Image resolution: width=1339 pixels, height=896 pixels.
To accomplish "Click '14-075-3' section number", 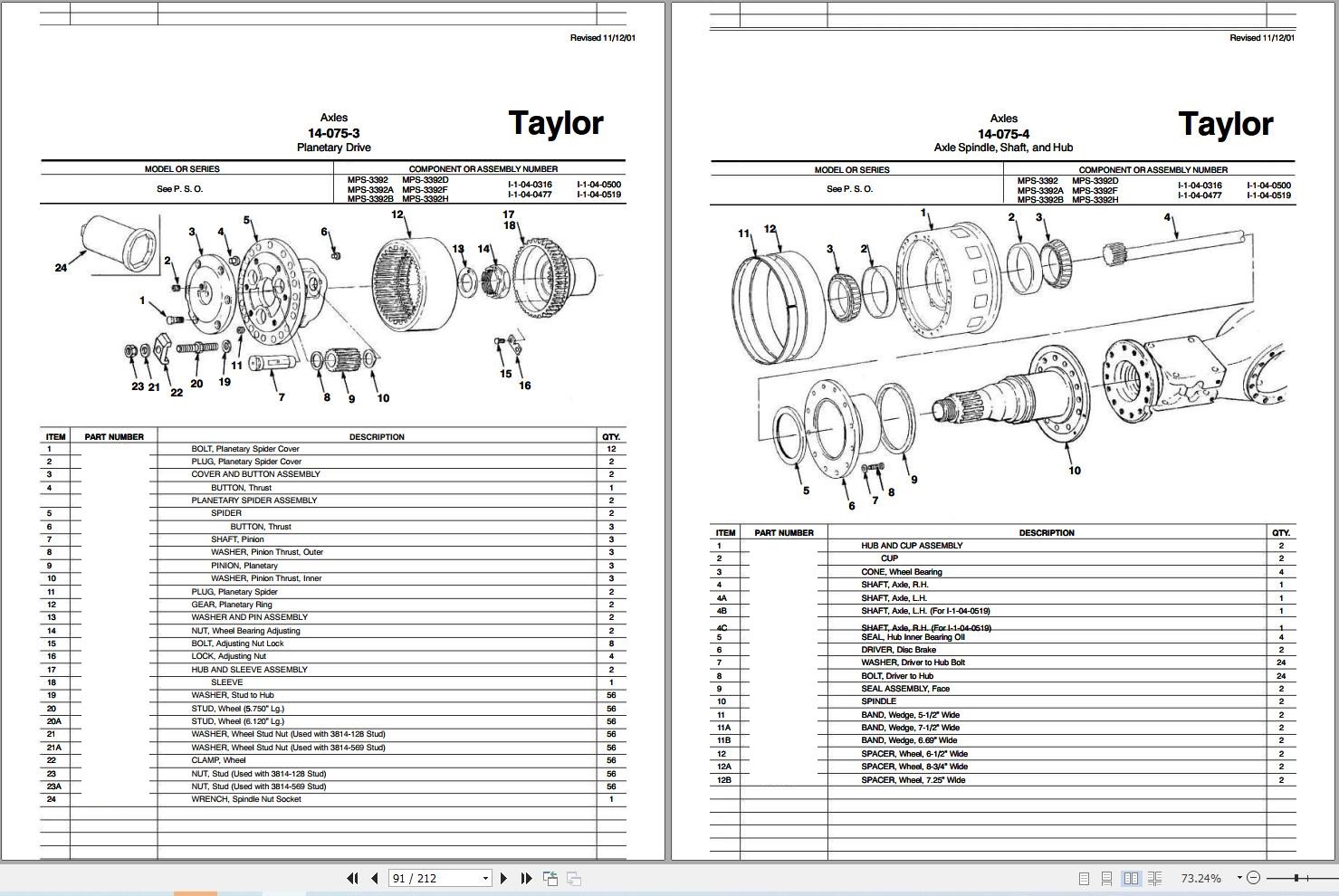I will click(x=333, y=133).
